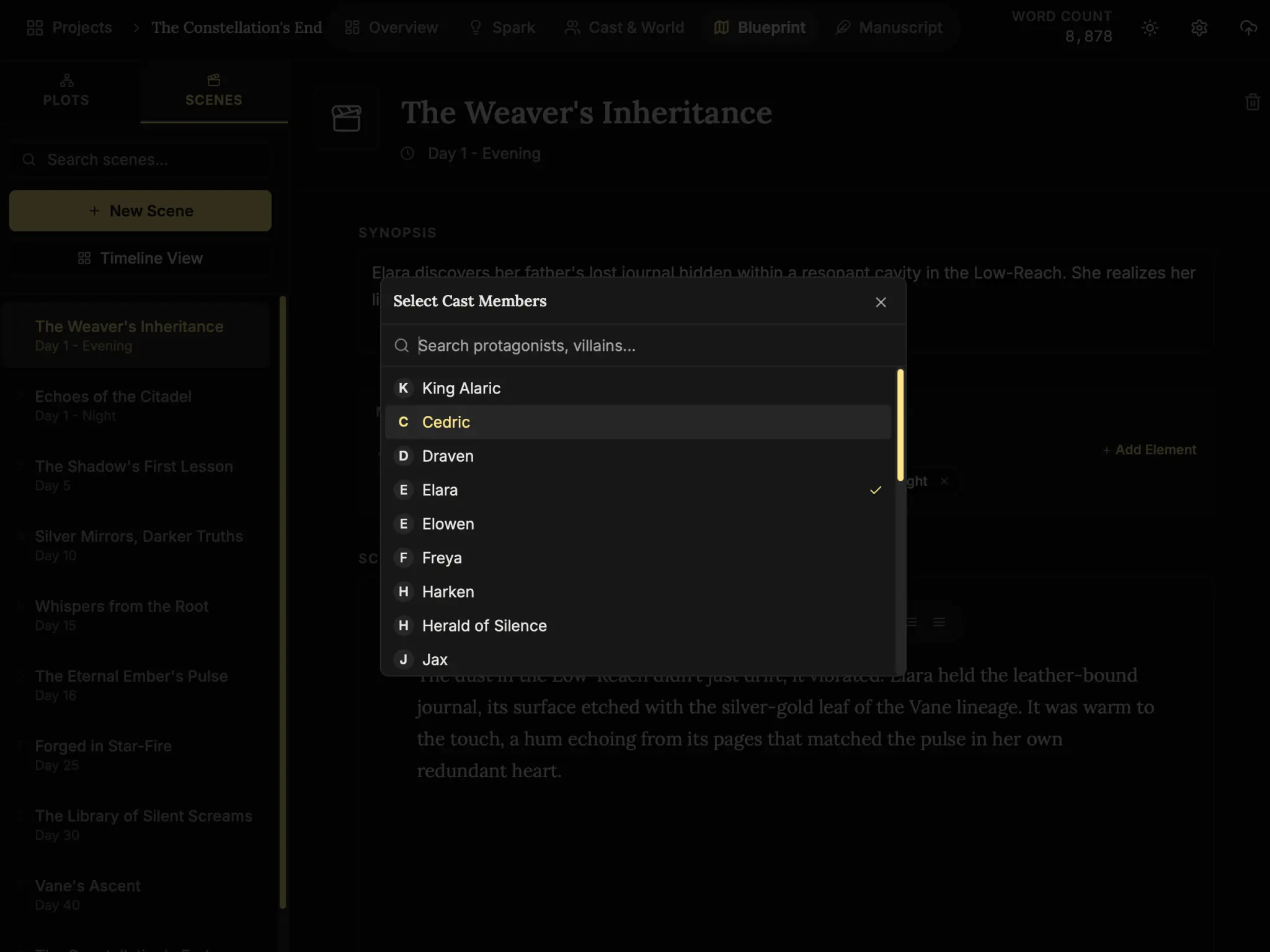
Task: Choose Freya from cast options
Action: click(637, 558)
